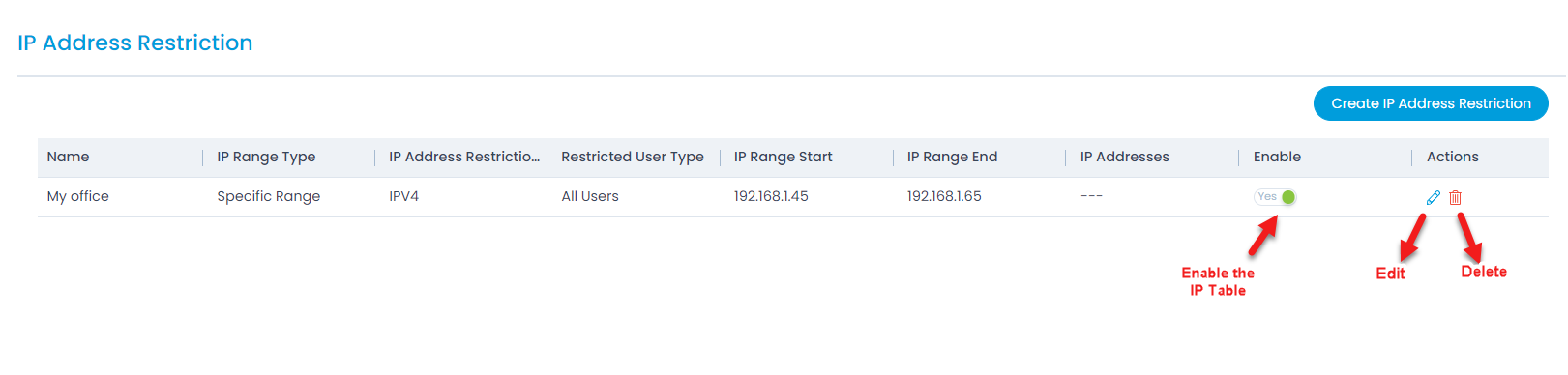Delete My office using the trash icon
Viewport: 1568px width, 375px height.
point(1455,197)
